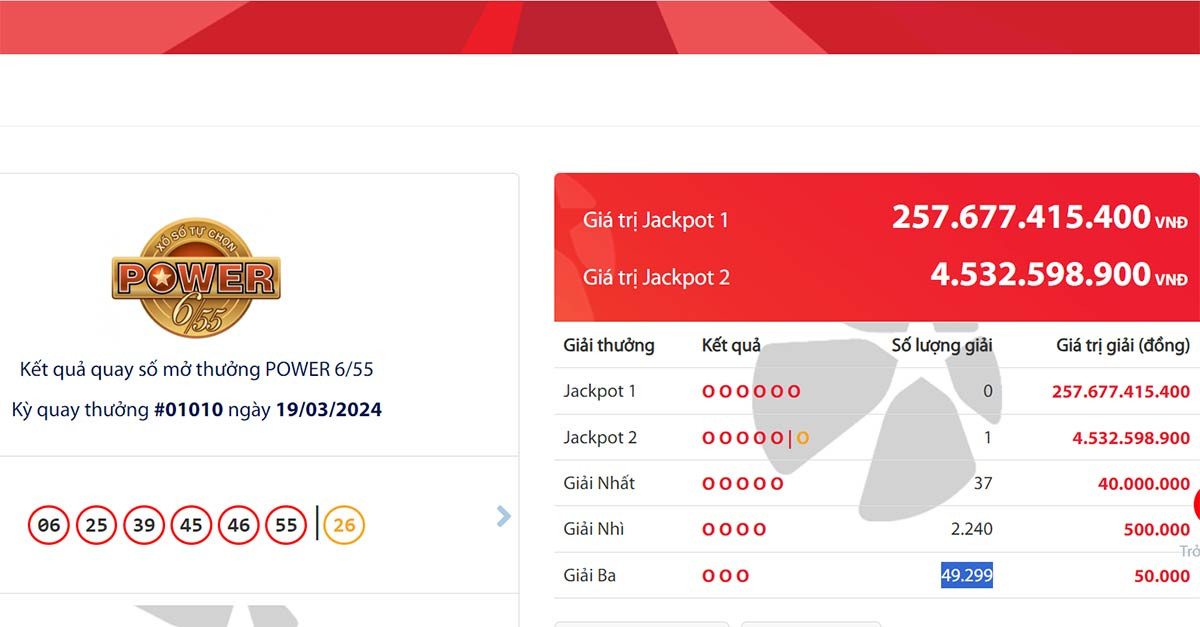
Task: Click the Power 6/55 logo
Action: click(196, 278)
